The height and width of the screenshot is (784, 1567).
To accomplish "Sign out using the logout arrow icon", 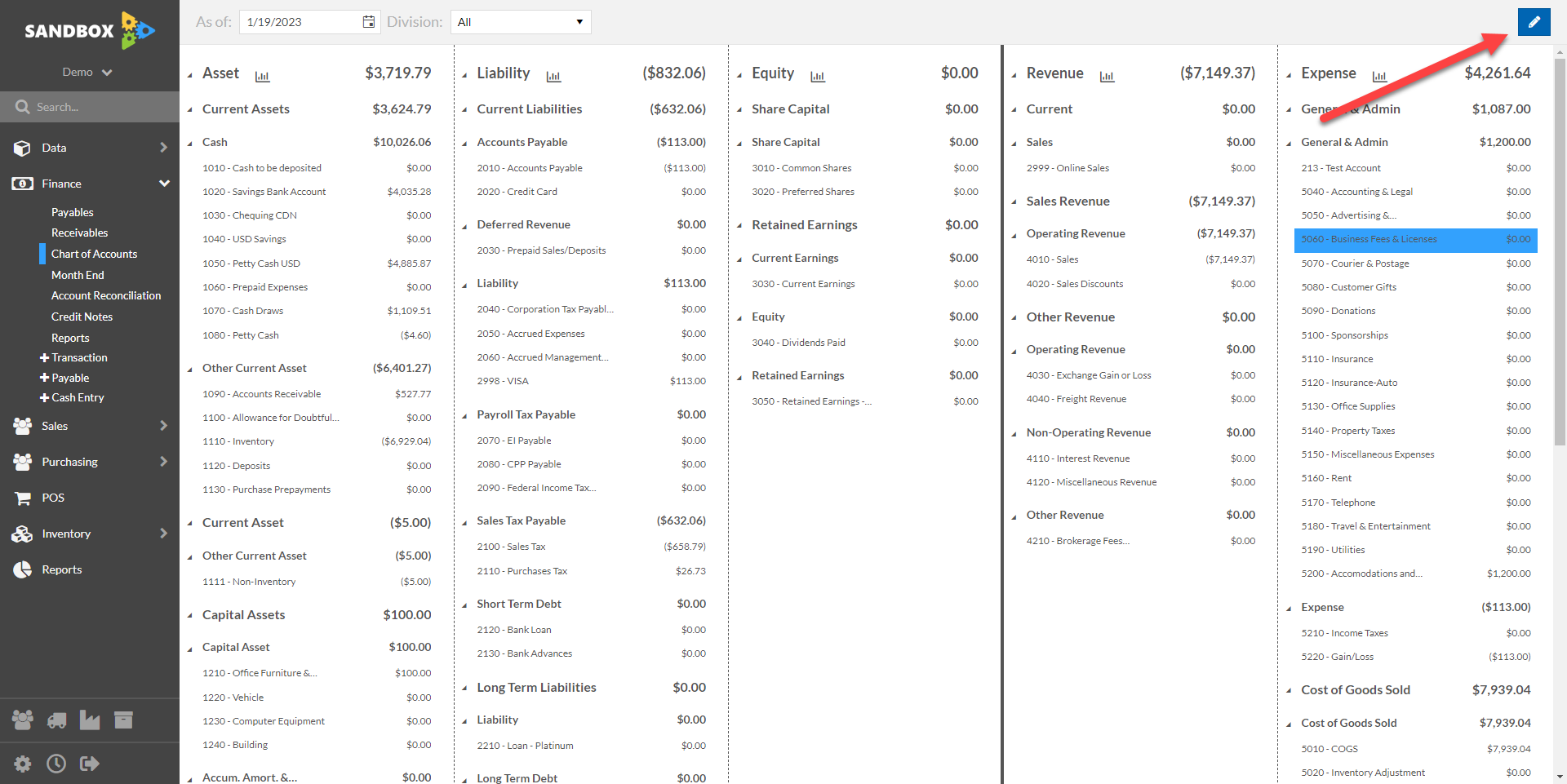I will [x=90, y=764].
